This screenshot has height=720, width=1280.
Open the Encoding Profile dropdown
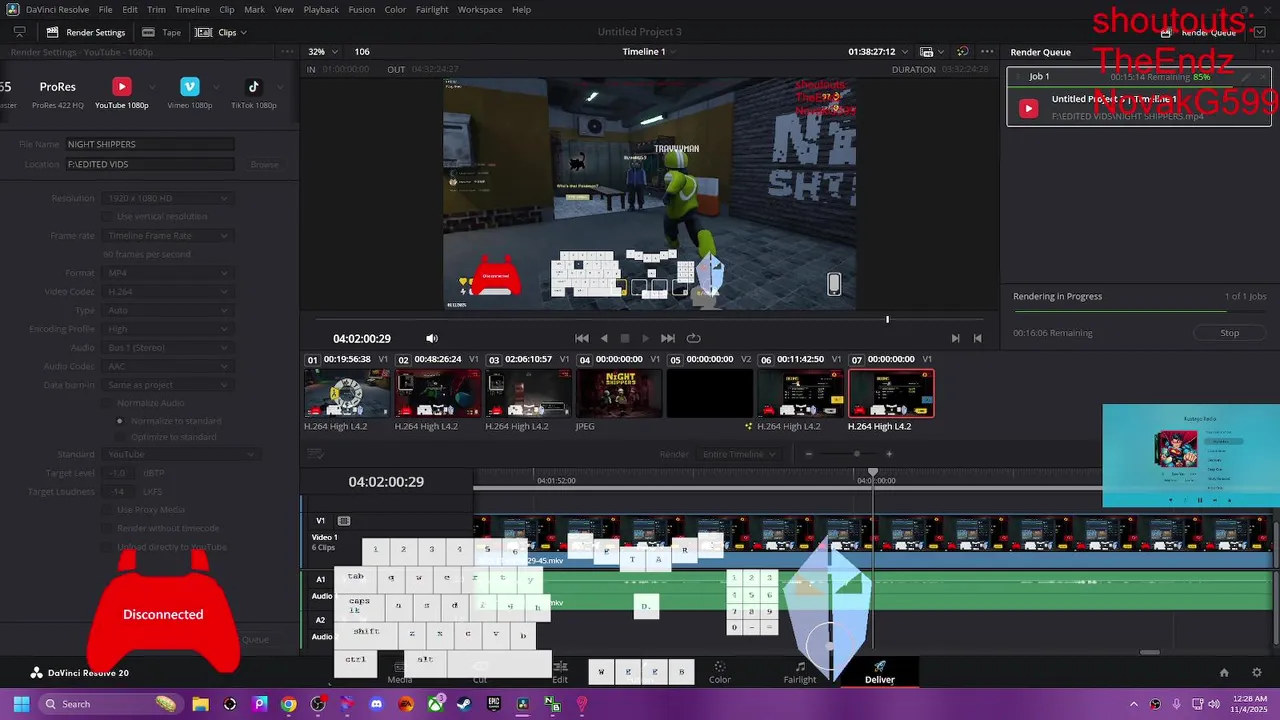pos(167,329)
